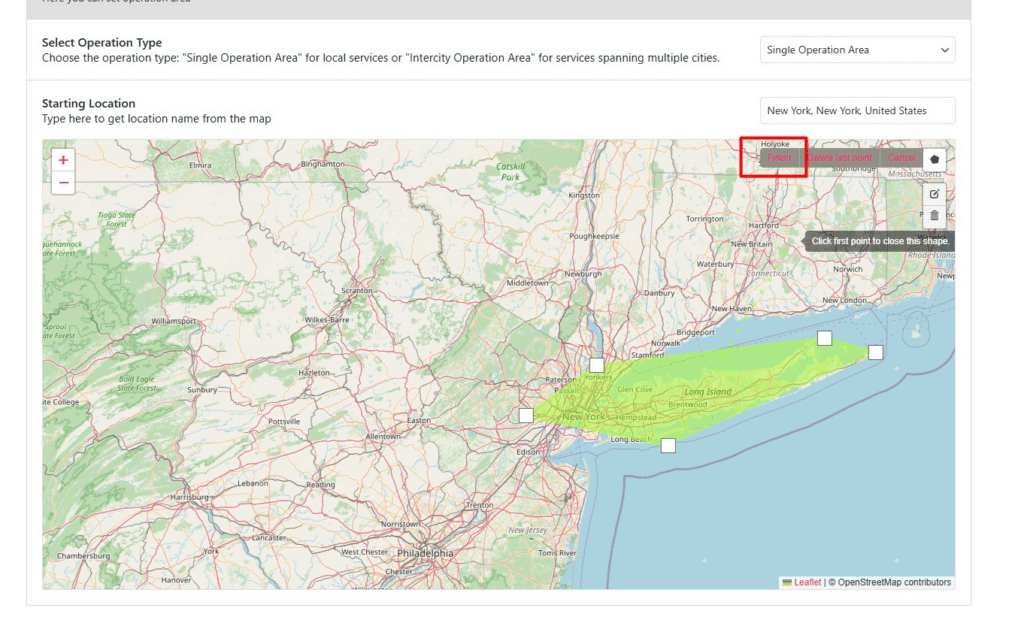This screenshot has height=626, width=1024.
Task: Click Delete last point in the drawing toolbar
Action: point(843,157)
